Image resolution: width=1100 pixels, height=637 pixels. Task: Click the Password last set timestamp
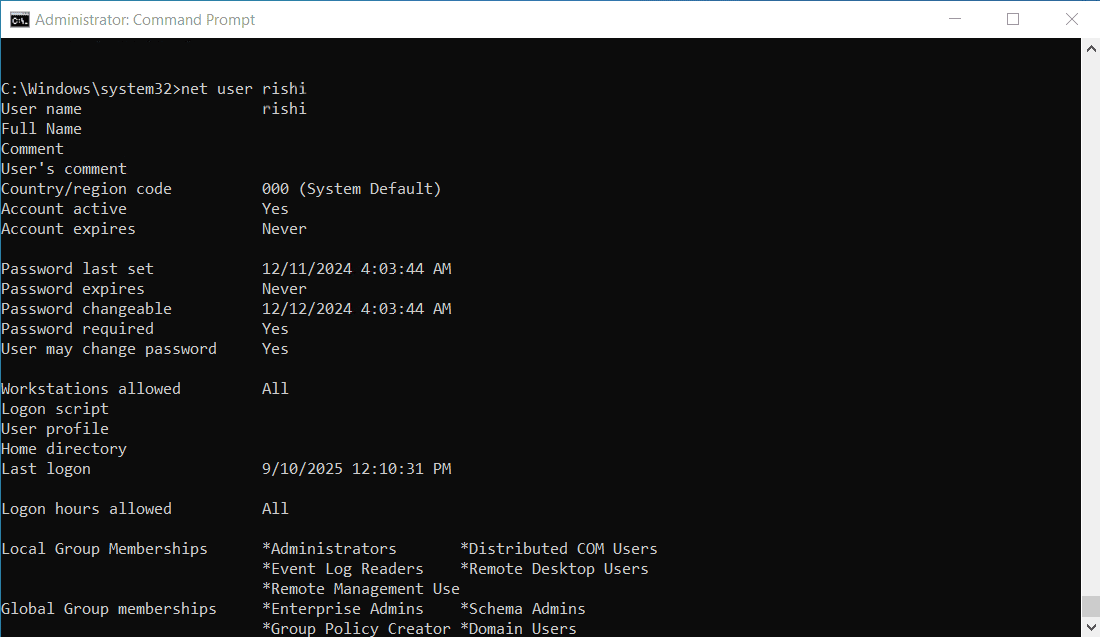(357, 268)
